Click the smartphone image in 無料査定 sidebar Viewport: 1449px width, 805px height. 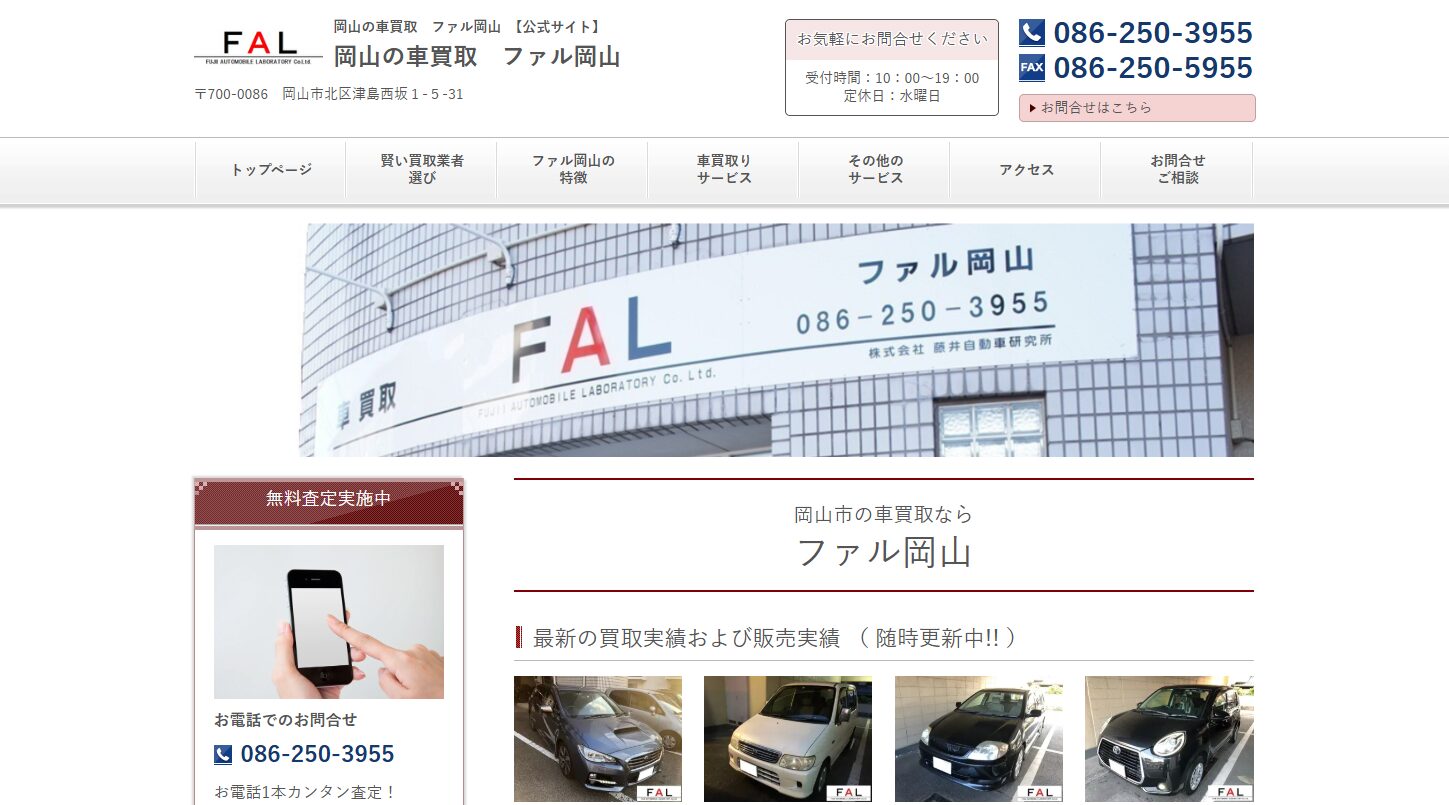click(x=329, y=622)
